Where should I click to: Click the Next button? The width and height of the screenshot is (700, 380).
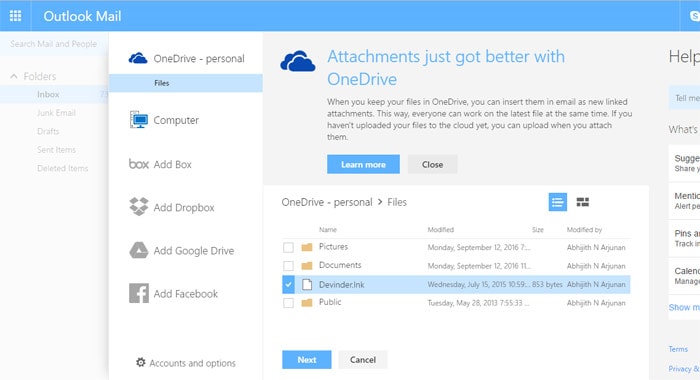coord(307,359)
